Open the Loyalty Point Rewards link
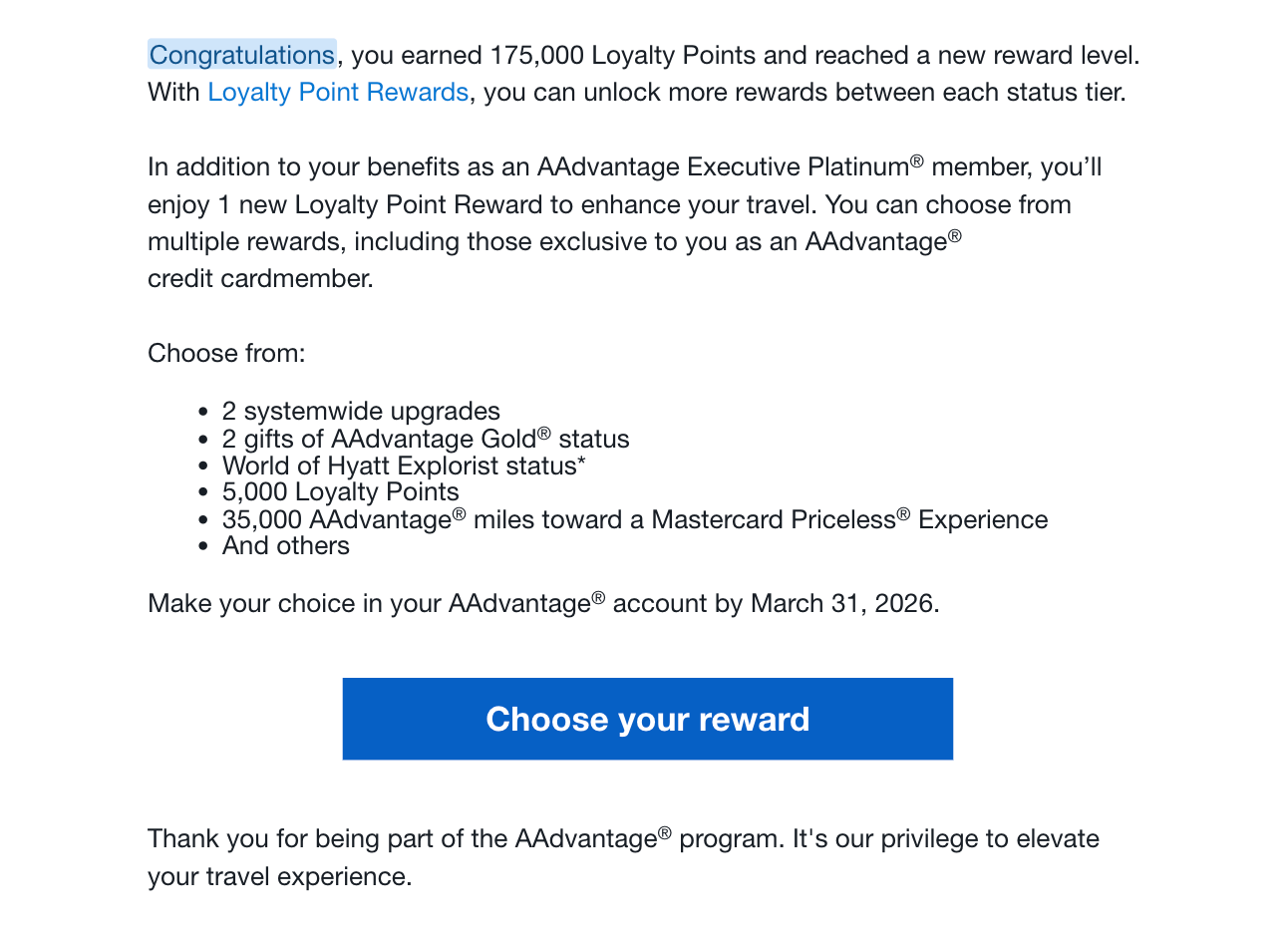Image resolution: width=1288 pixels, height=935 pixels. [338, 93]
